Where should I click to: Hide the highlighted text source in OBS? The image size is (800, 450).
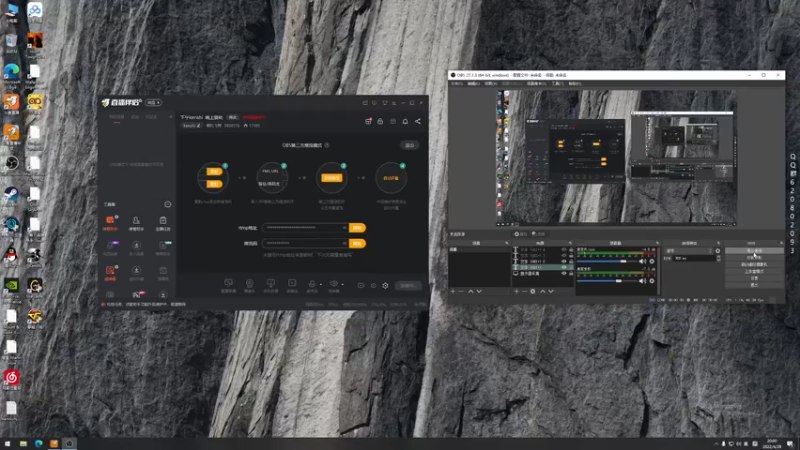coord(564,267)
